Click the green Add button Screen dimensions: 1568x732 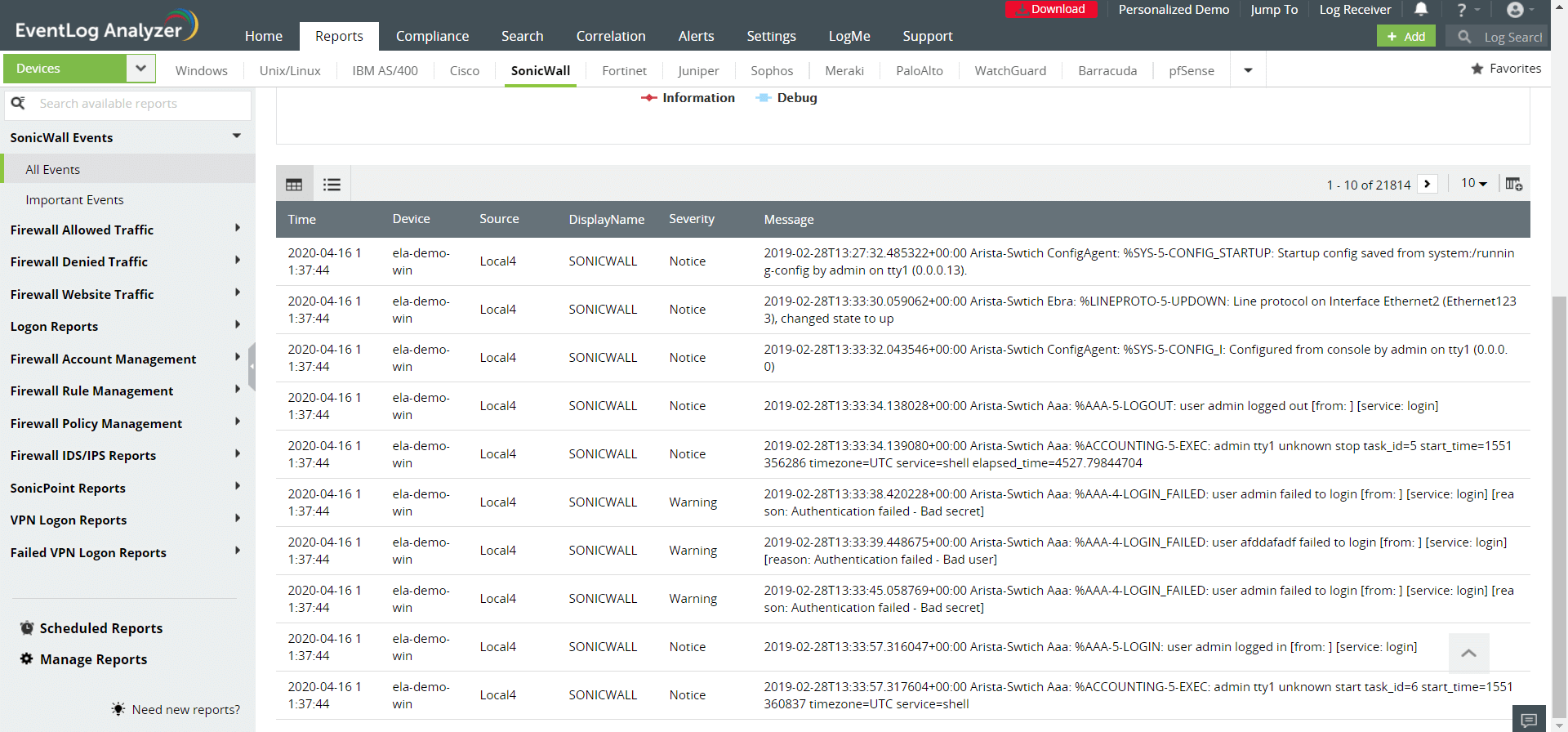1405,36
